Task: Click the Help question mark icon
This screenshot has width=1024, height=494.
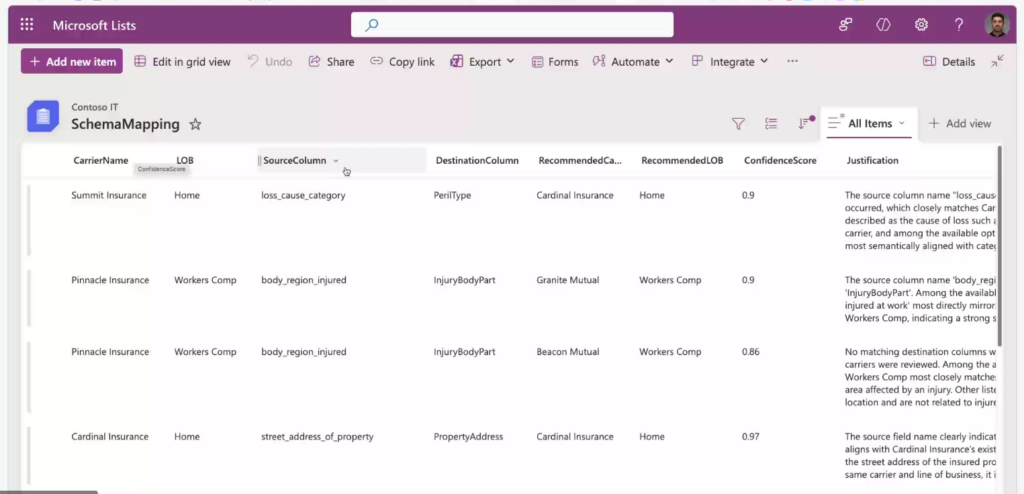Action: tap(959, 25)
